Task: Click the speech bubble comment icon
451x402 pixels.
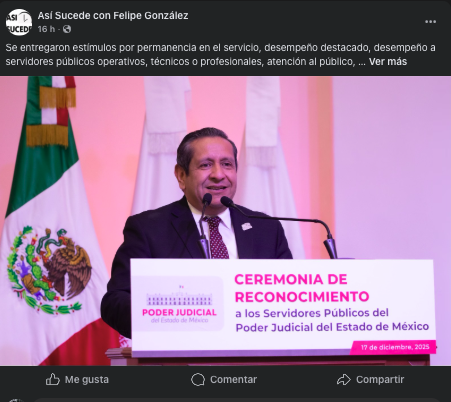Action: [x=198, y=379]
